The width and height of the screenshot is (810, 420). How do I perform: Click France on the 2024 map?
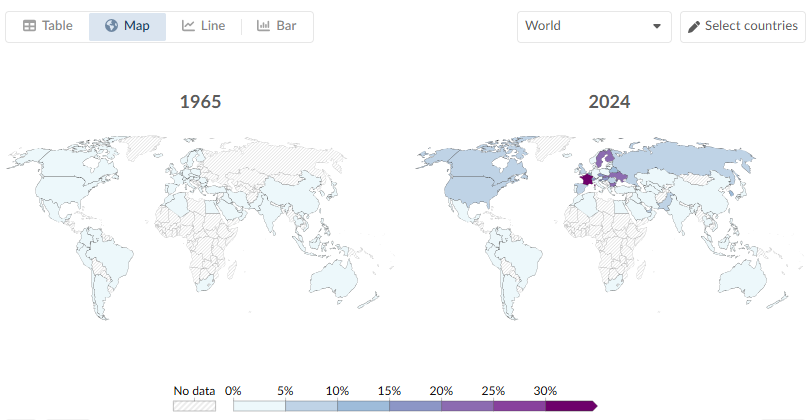(585, 179)
